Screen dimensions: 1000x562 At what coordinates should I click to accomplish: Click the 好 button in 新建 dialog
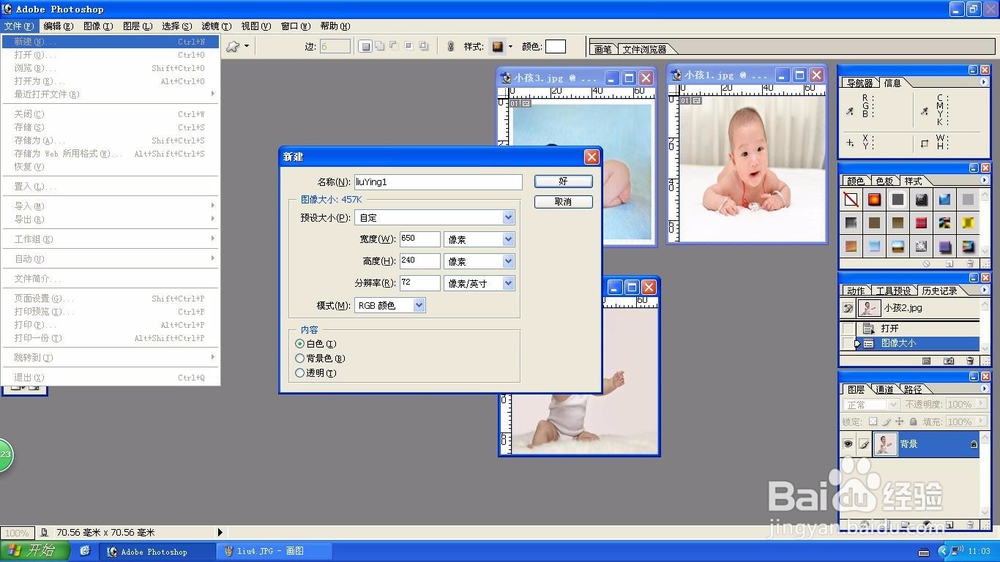click(563, 181)
